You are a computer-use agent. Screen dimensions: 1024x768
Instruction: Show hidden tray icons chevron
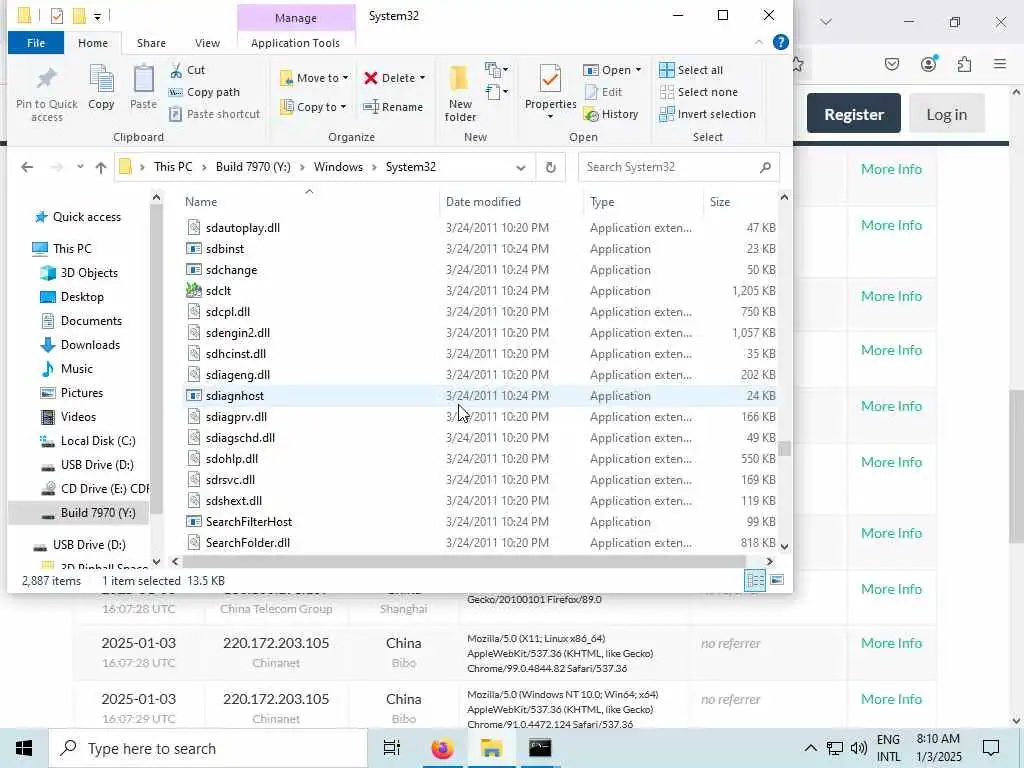(x=810, y=748)
